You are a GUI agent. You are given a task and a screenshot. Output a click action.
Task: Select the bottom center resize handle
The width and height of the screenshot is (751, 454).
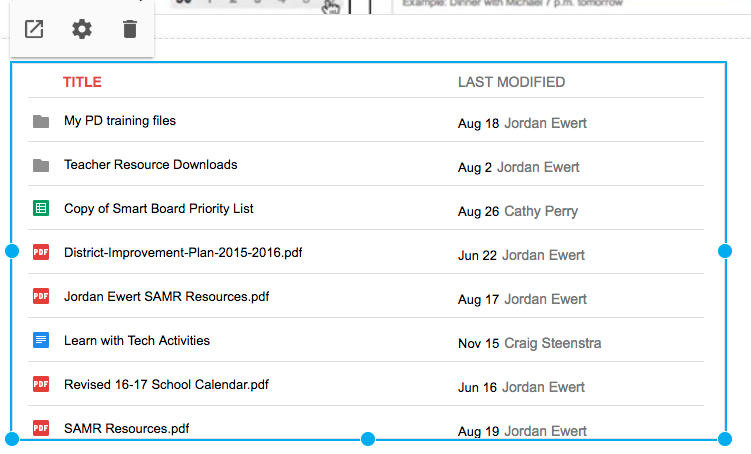pos(368,439)
